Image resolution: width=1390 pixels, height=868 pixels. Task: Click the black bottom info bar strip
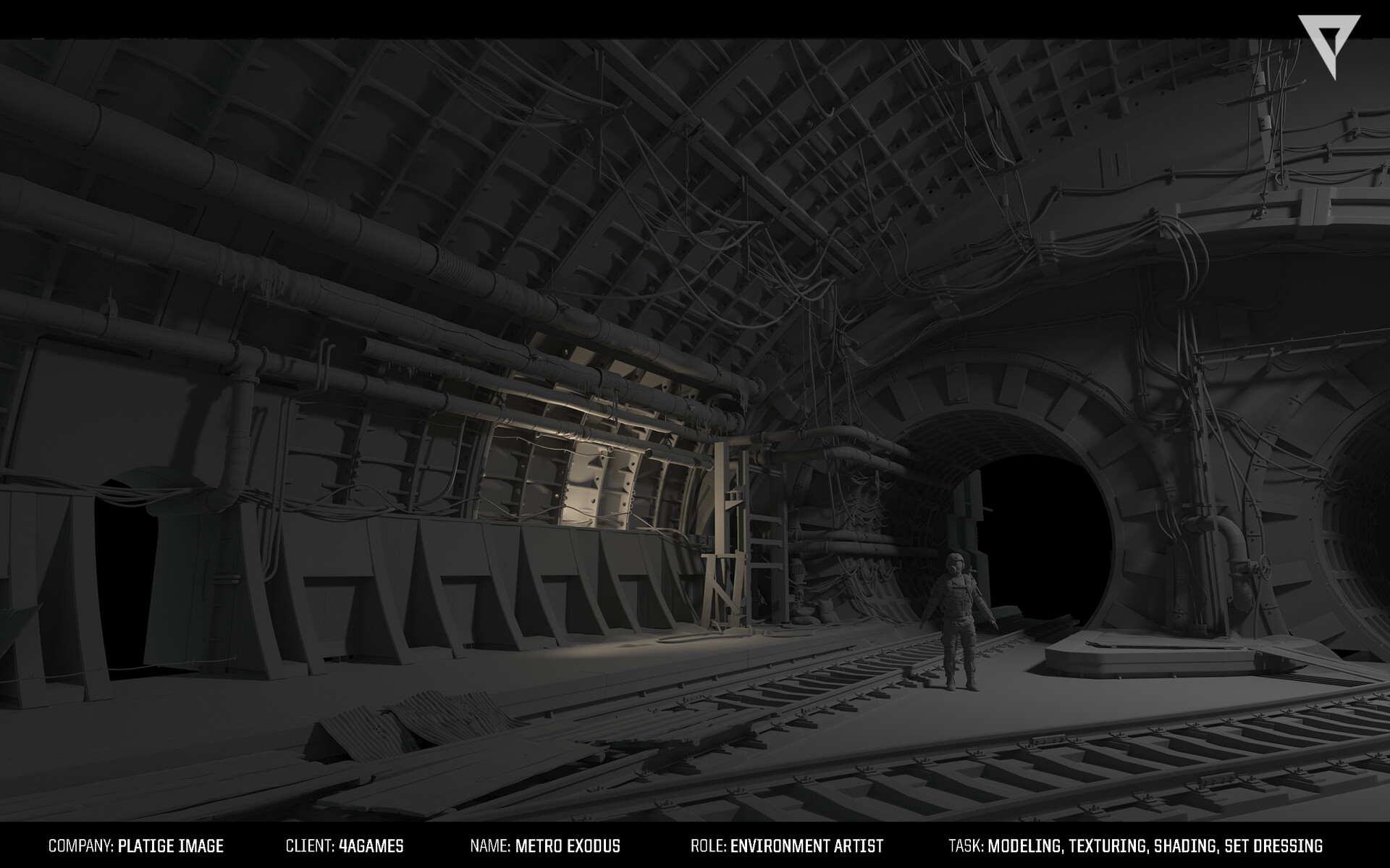tap(695, 844)
